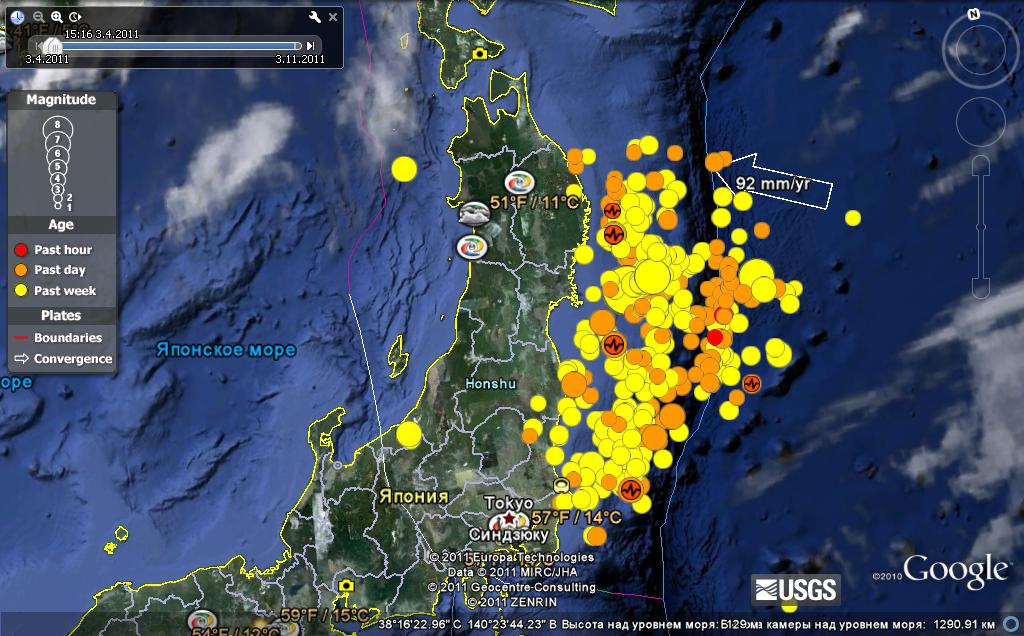Viewport: 1024px width, 636px height.
Task: Click the Японское море sea label
Action: tap(226, 350)
